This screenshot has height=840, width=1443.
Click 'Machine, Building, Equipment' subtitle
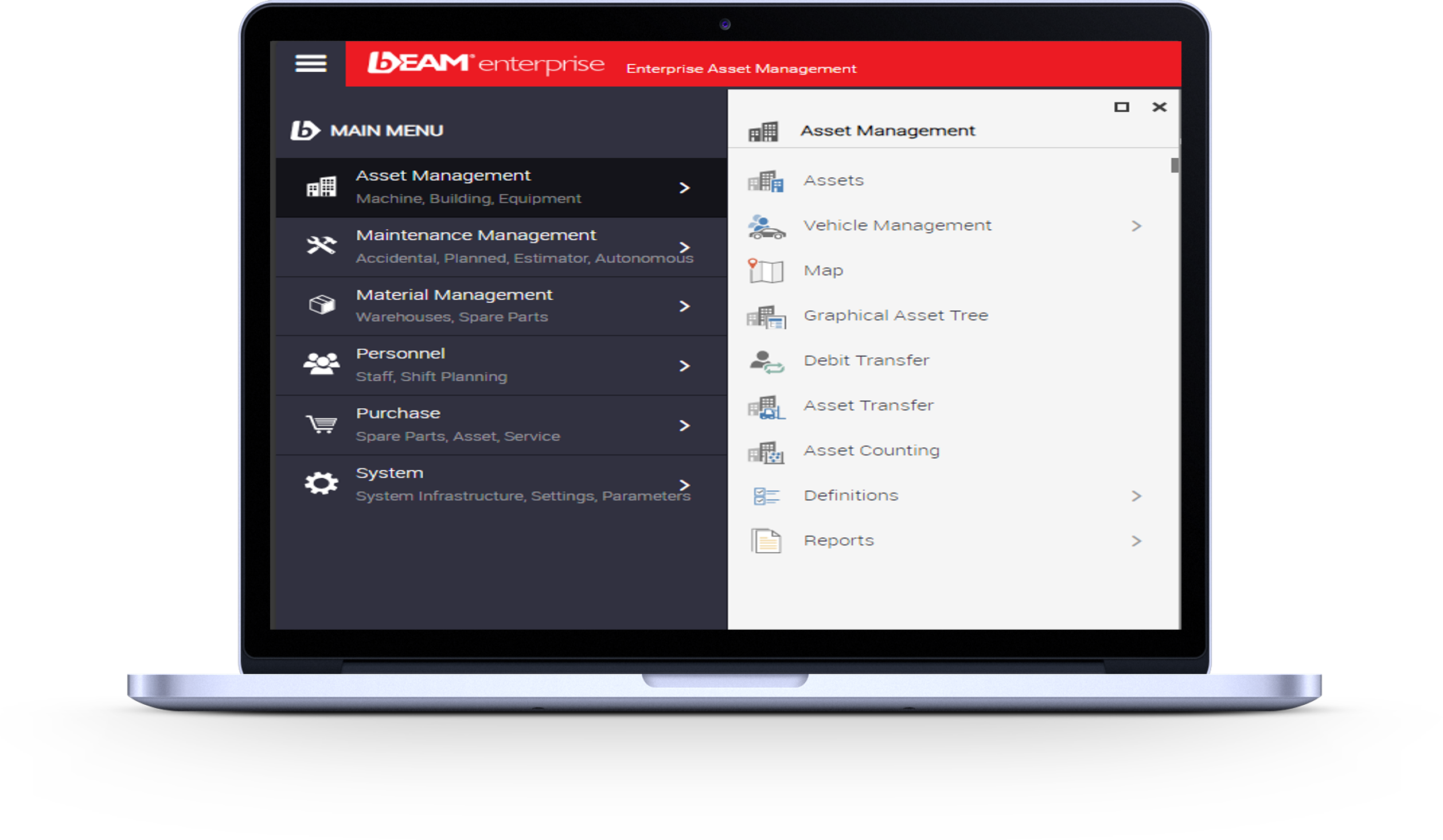pos(468,199)
